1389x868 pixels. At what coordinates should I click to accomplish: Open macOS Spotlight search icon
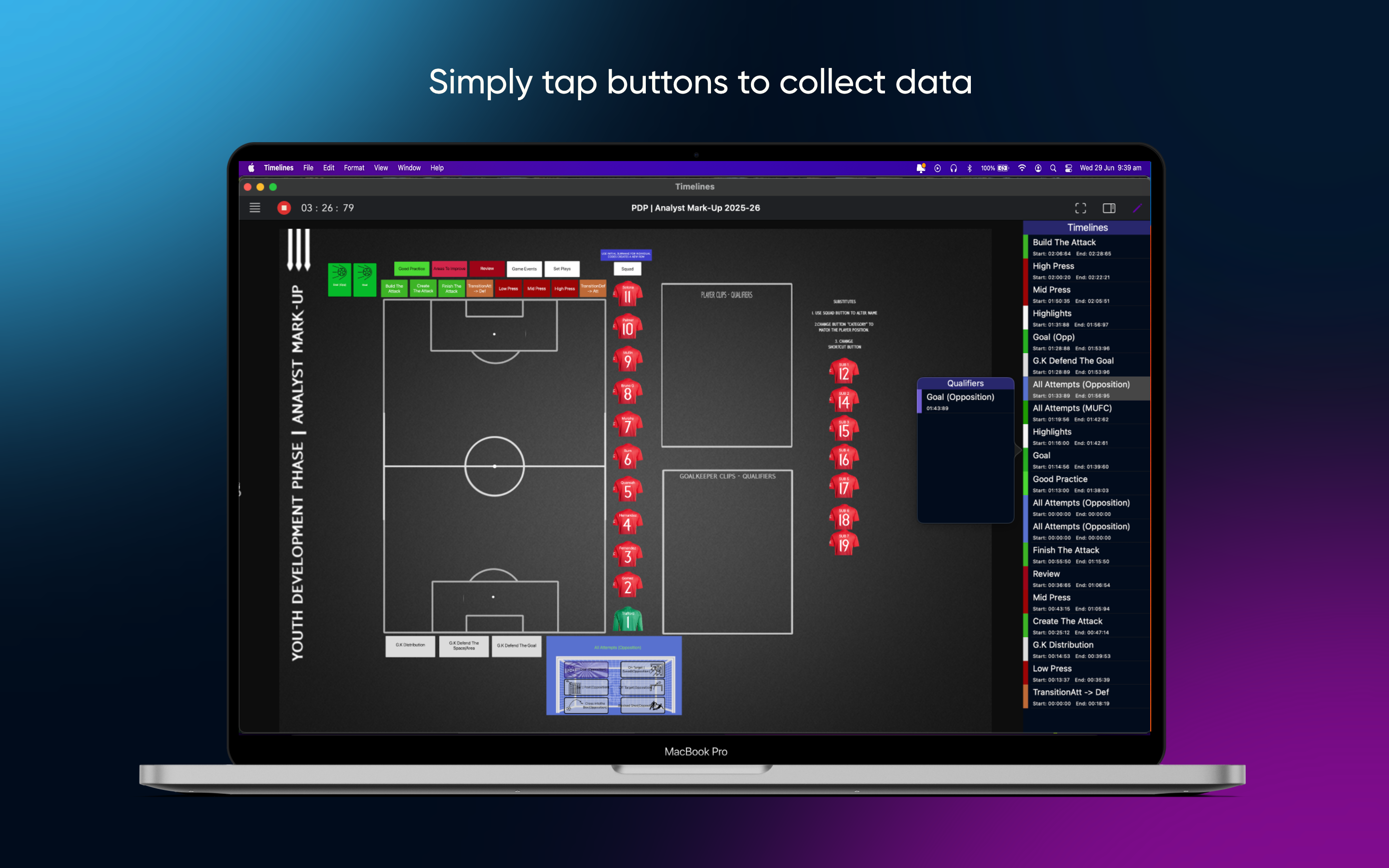click(1053, 168)
